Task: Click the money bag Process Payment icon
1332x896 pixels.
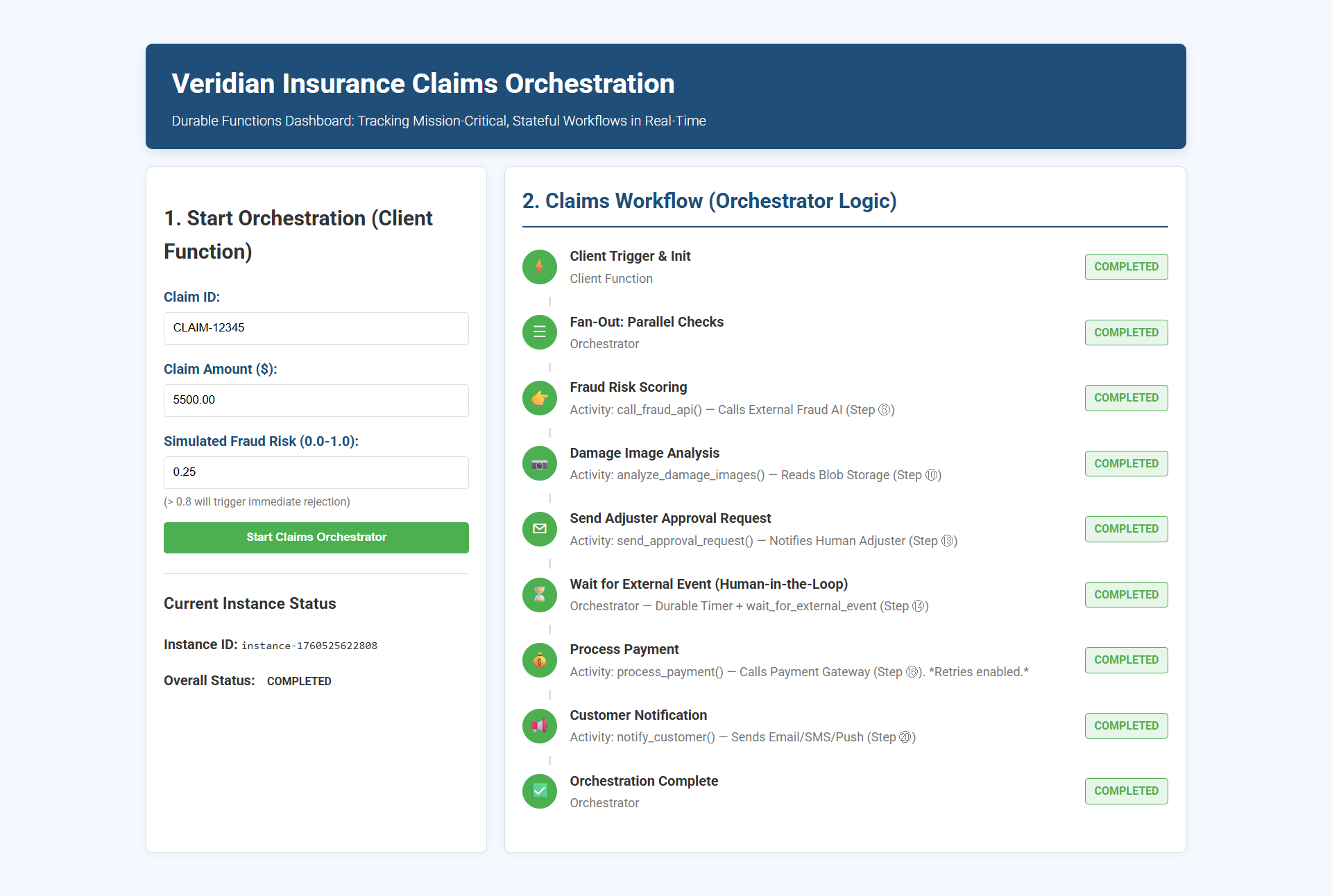Action: [x=539, y=660]
